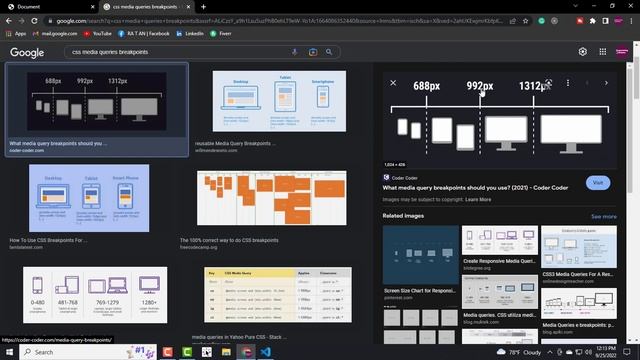This screenshot has width=640, height=360.
Task: Open the reusable Media Query Breakpoints thumbnail
Action: click(x=279, y=101)
